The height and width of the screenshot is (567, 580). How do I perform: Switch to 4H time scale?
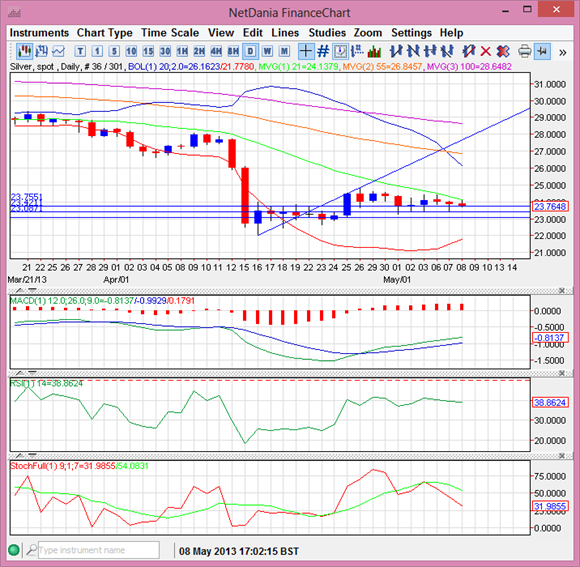[x=216, y=51]
